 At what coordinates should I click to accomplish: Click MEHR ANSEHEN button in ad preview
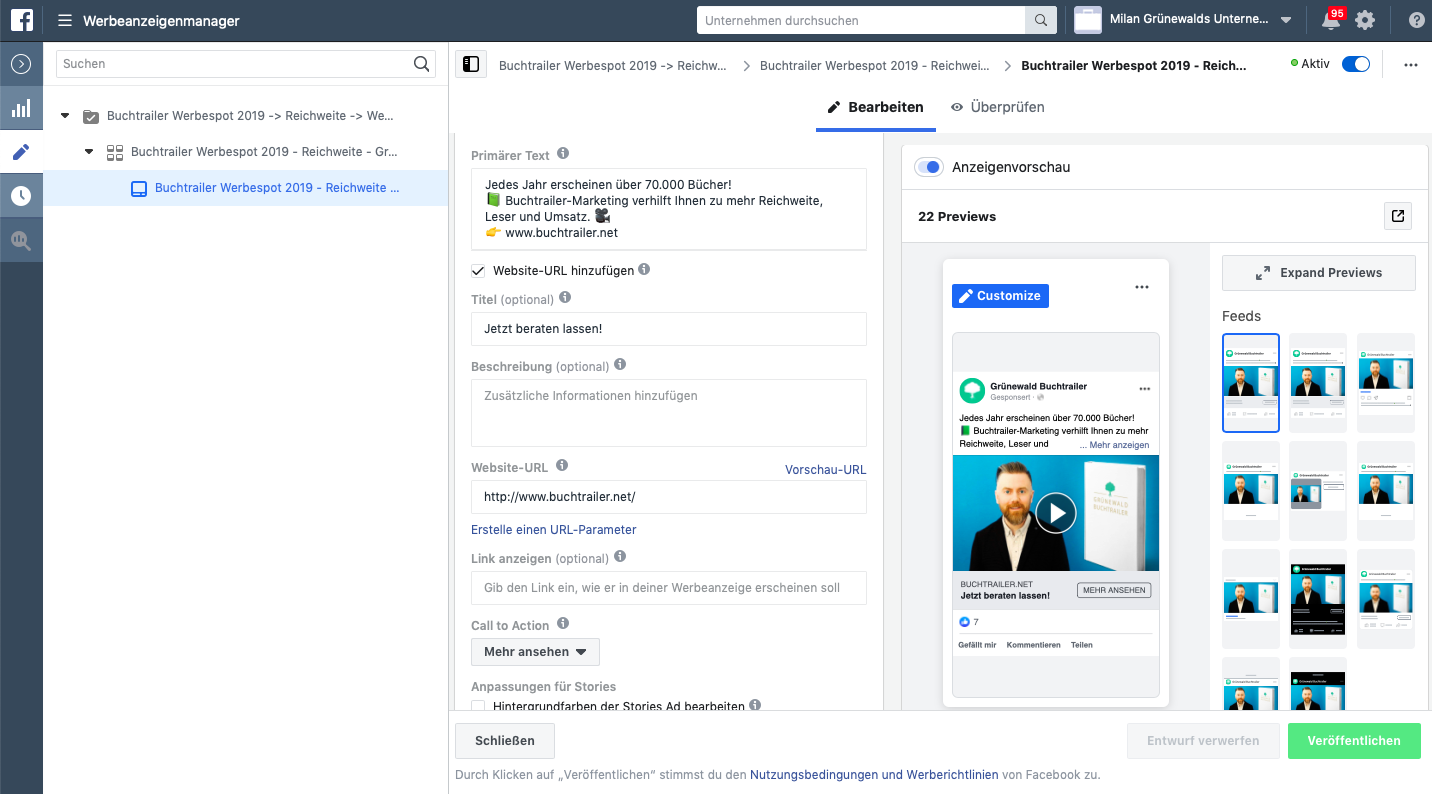point(1114,590)
